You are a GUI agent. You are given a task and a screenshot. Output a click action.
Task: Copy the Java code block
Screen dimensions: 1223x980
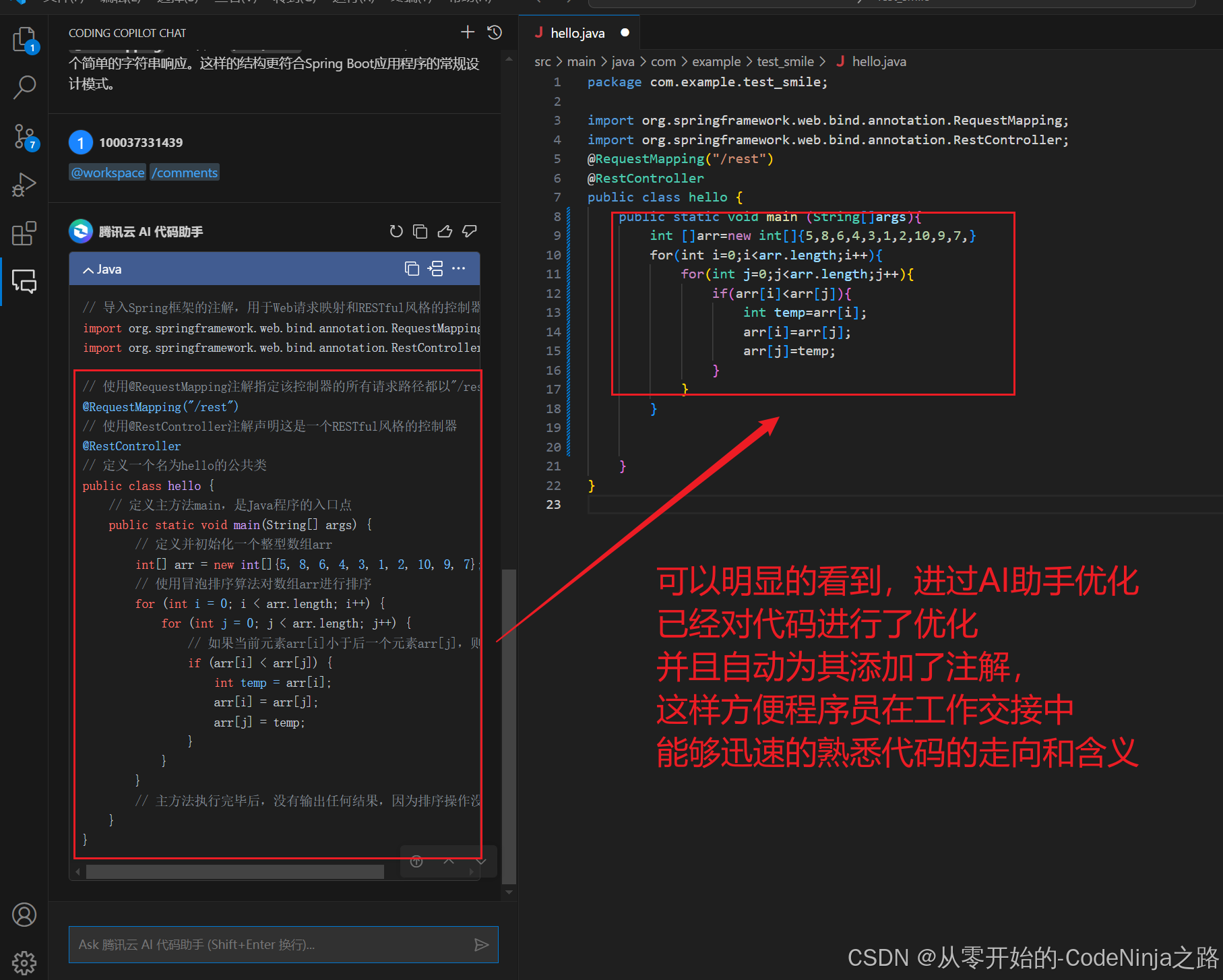[x=412, y=268]
